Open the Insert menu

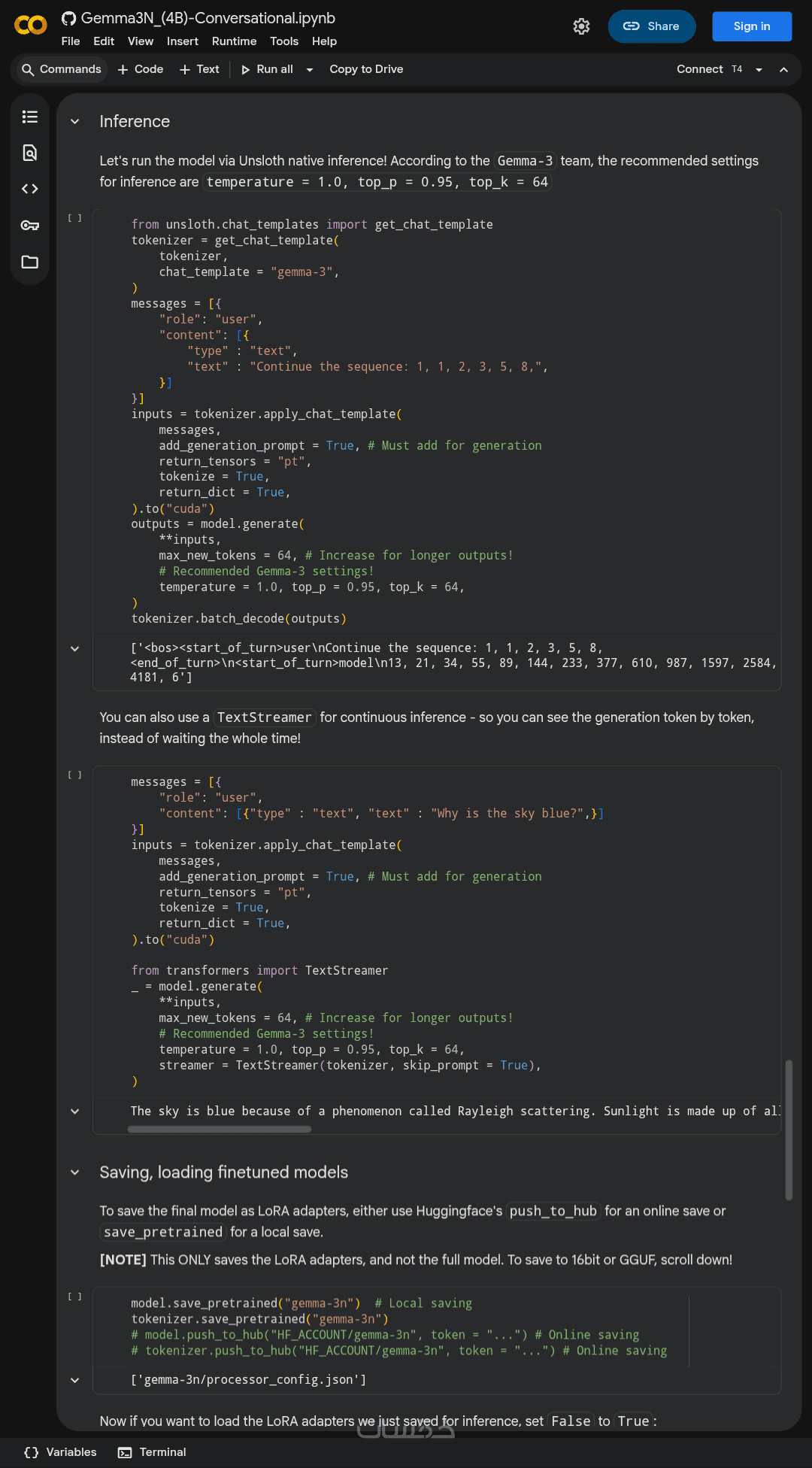tap(183, 41)
